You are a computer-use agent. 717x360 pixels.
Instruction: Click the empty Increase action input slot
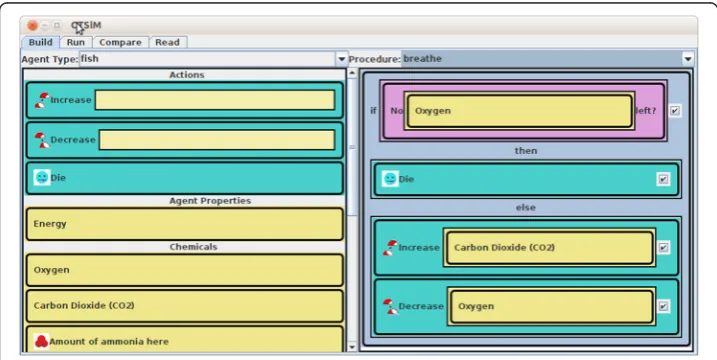click(215, 100)
